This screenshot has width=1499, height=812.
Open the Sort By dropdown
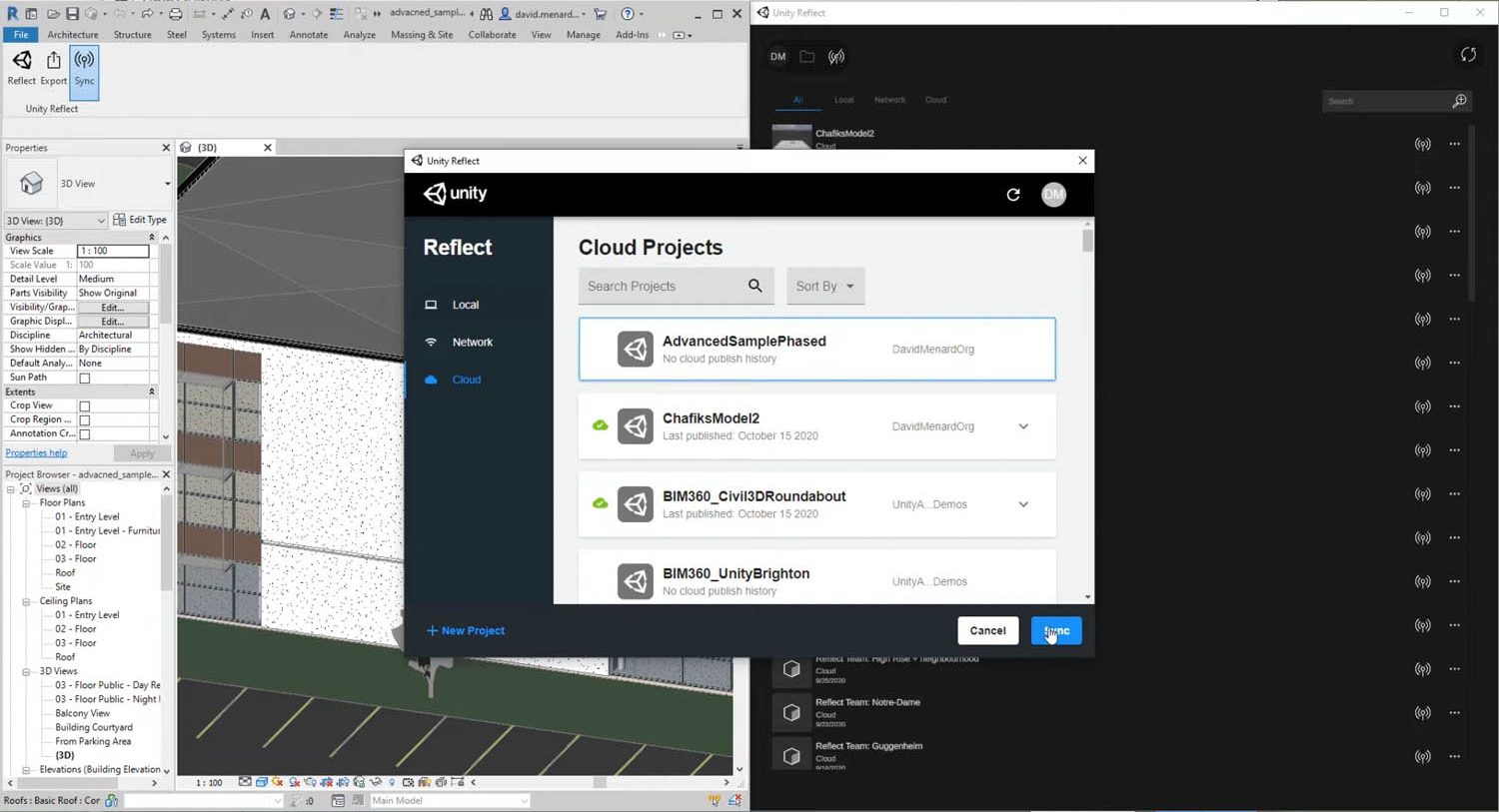tap(825, 286)
